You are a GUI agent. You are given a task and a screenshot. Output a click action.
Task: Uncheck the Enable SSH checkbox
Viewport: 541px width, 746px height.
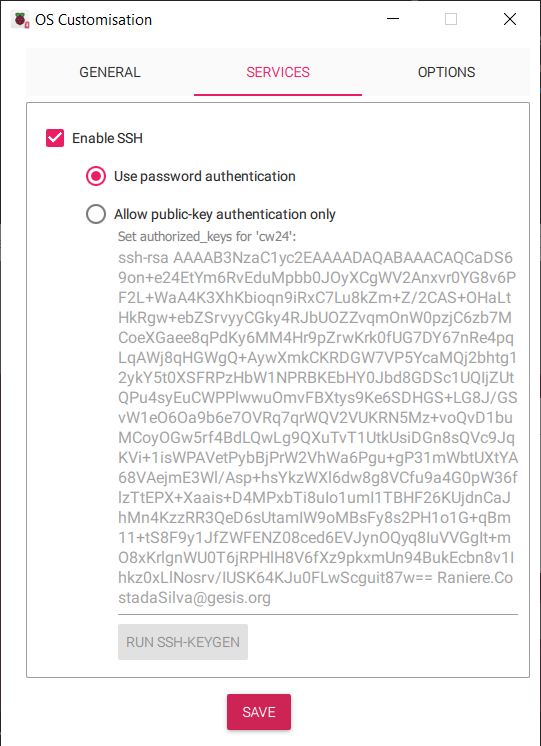coord(55,138)
